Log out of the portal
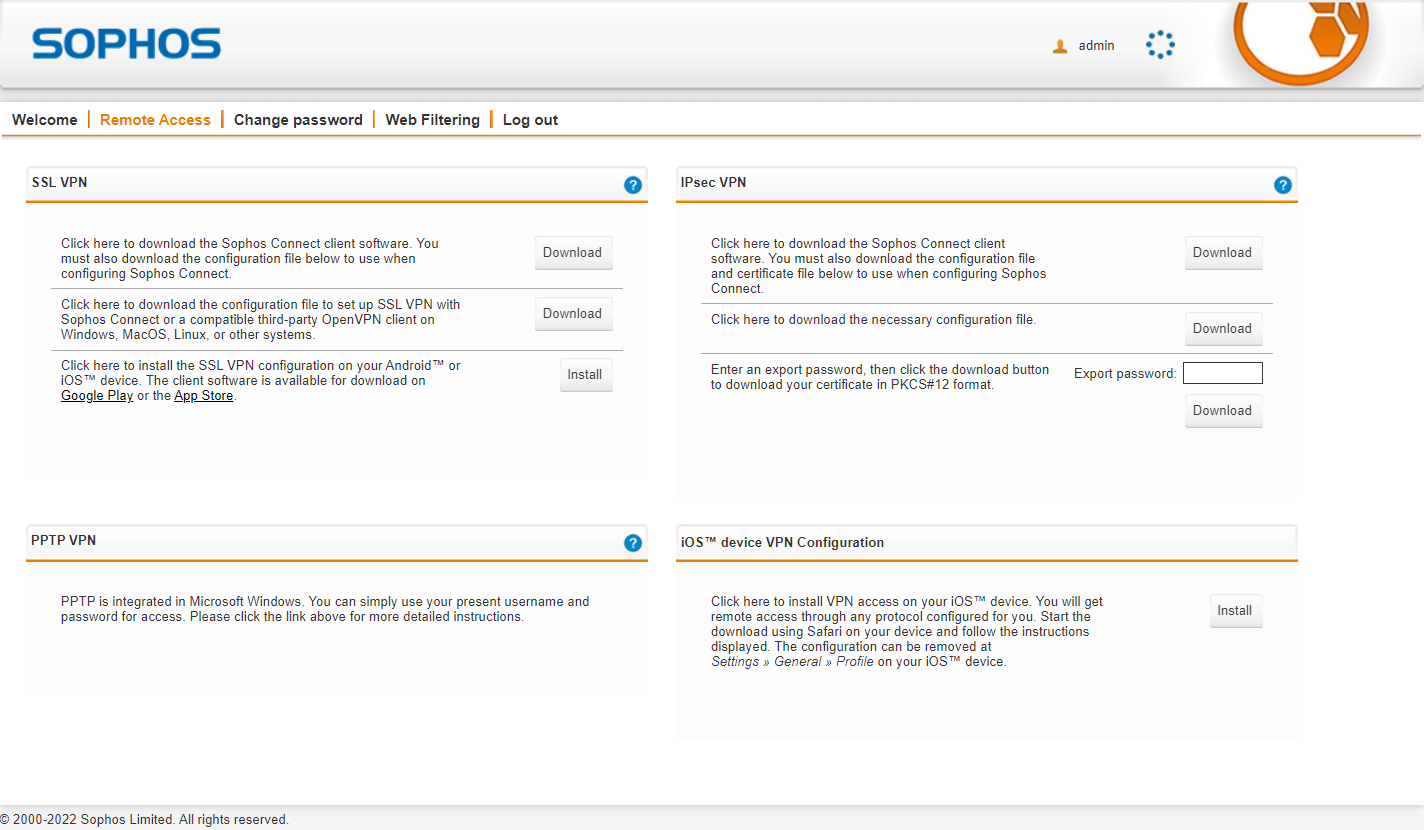Image resolution: width=1424 pixels, height=830 pixels. coord(530,120)
